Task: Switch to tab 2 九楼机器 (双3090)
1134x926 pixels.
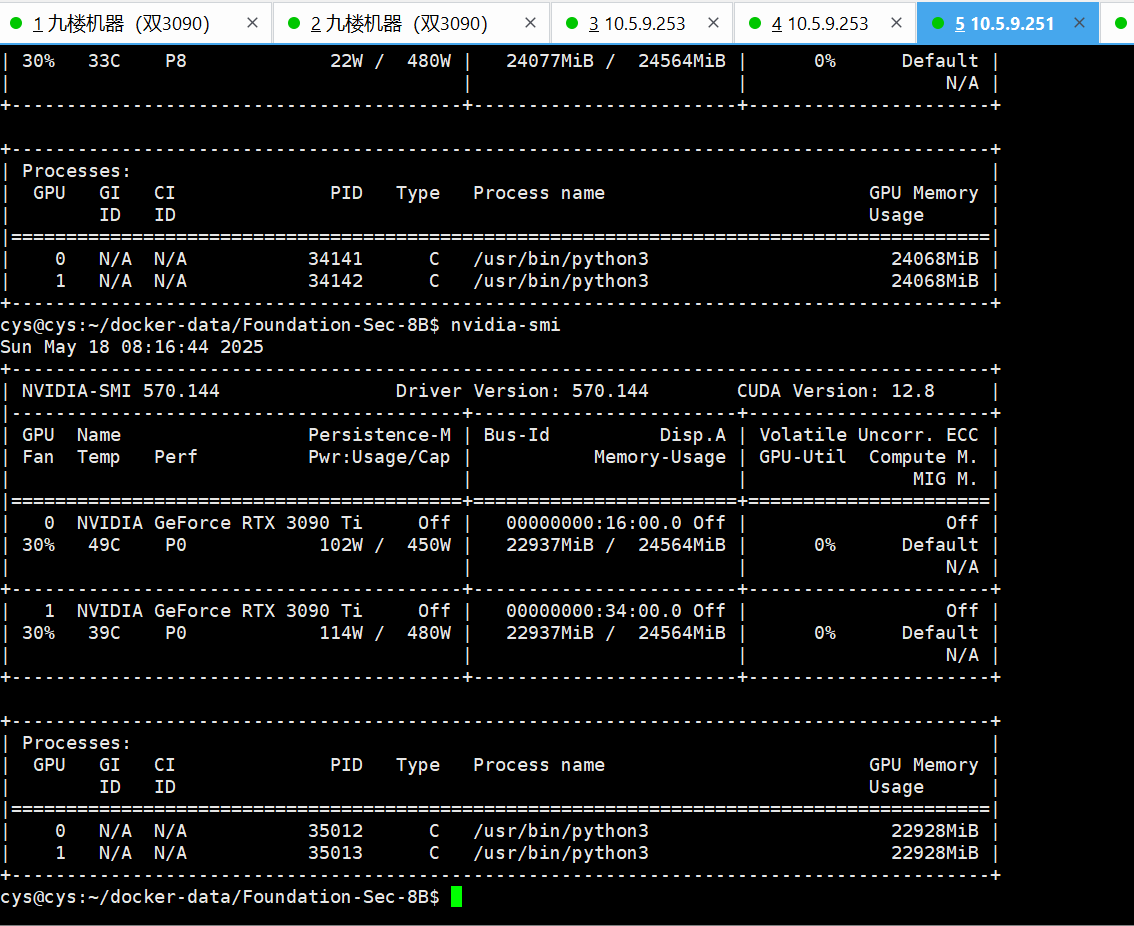Action: [413, 23]
